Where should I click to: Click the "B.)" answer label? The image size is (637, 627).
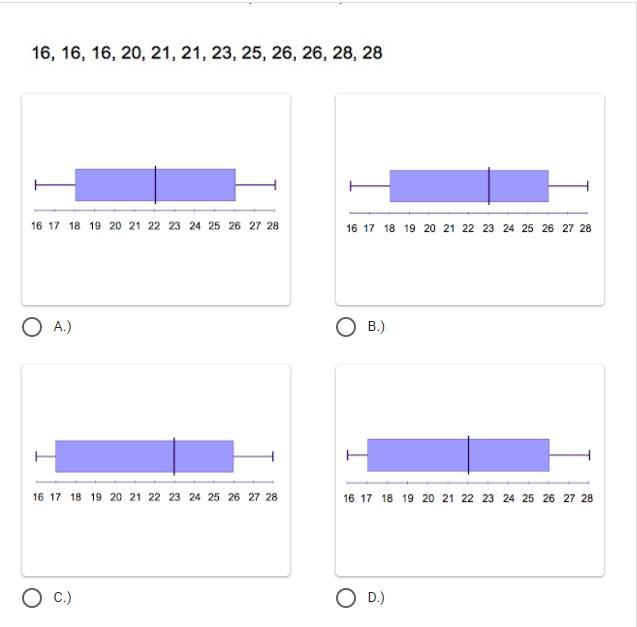click(x=376, y=327)
